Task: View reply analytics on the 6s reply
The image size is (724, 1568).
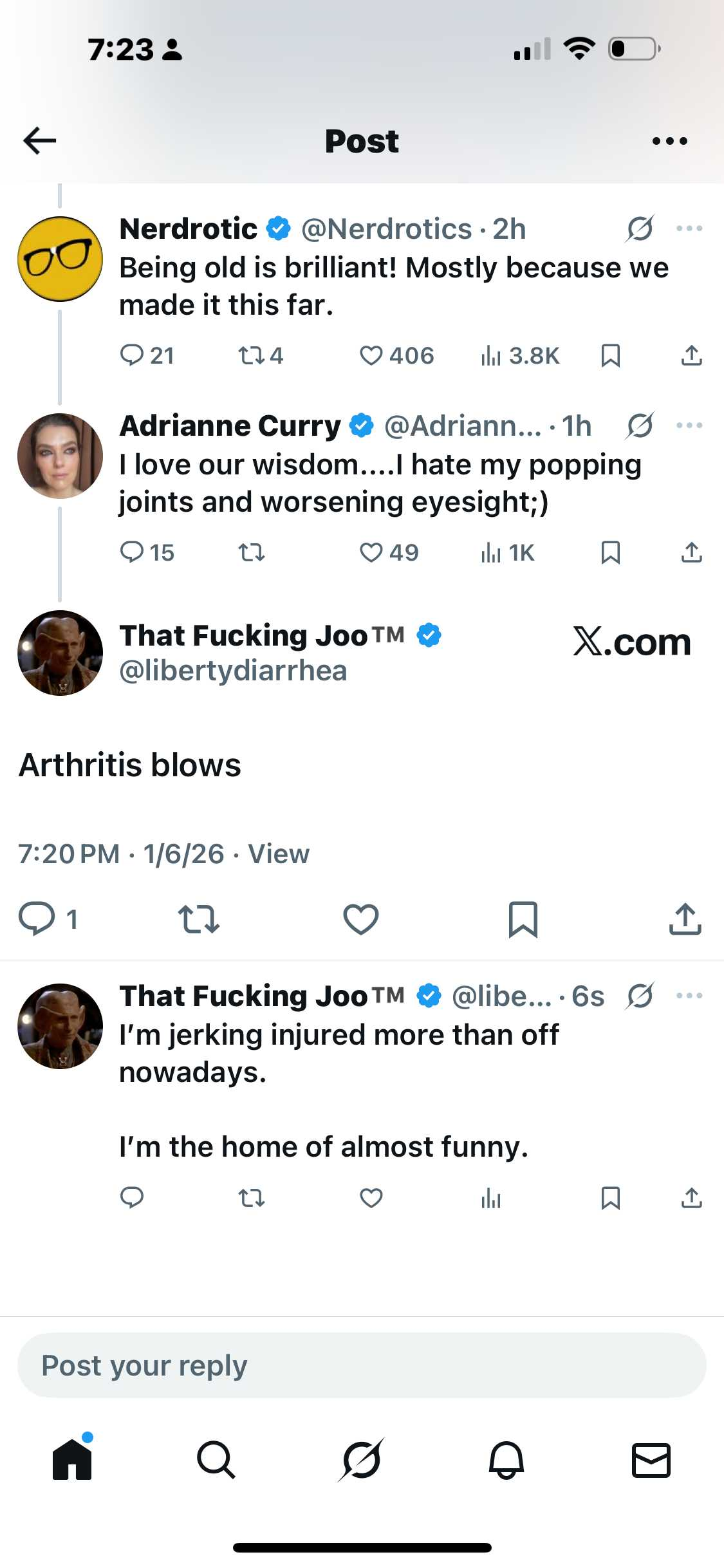Action: click(x=491, y=1198)
